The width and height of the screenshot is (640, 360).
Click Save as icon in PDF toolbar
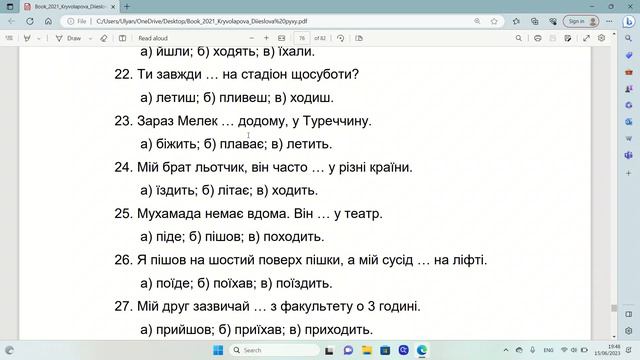point(568,38)
